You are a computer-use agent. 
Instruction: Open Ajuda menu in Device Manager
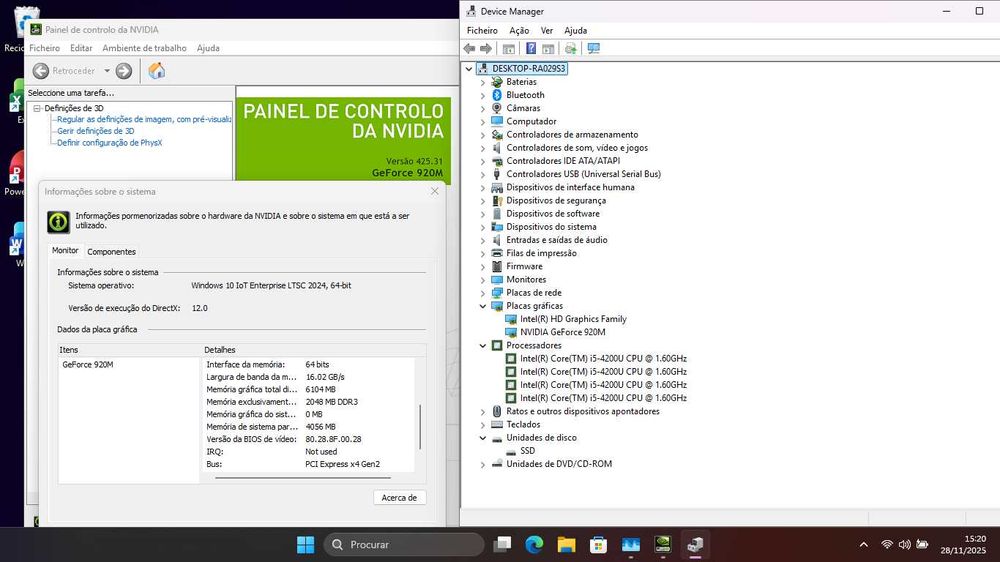575,31
